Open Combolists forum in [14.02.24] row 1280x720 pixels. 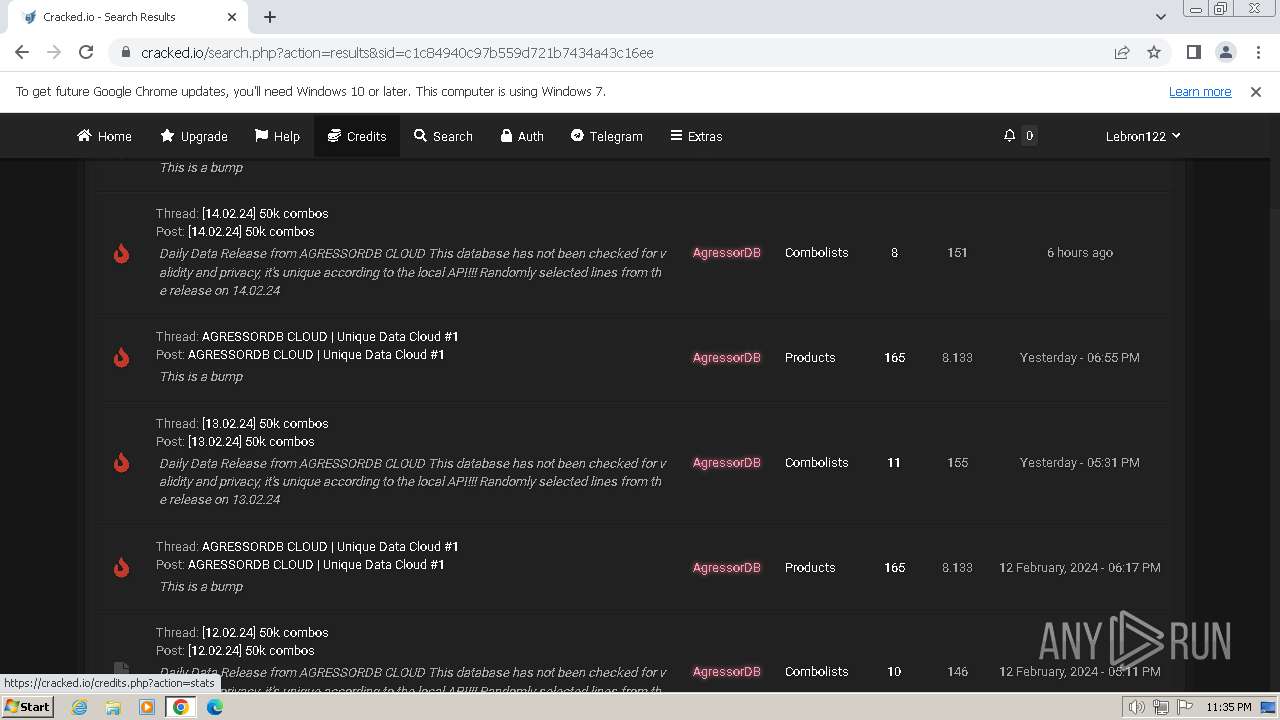coord(817,253)
